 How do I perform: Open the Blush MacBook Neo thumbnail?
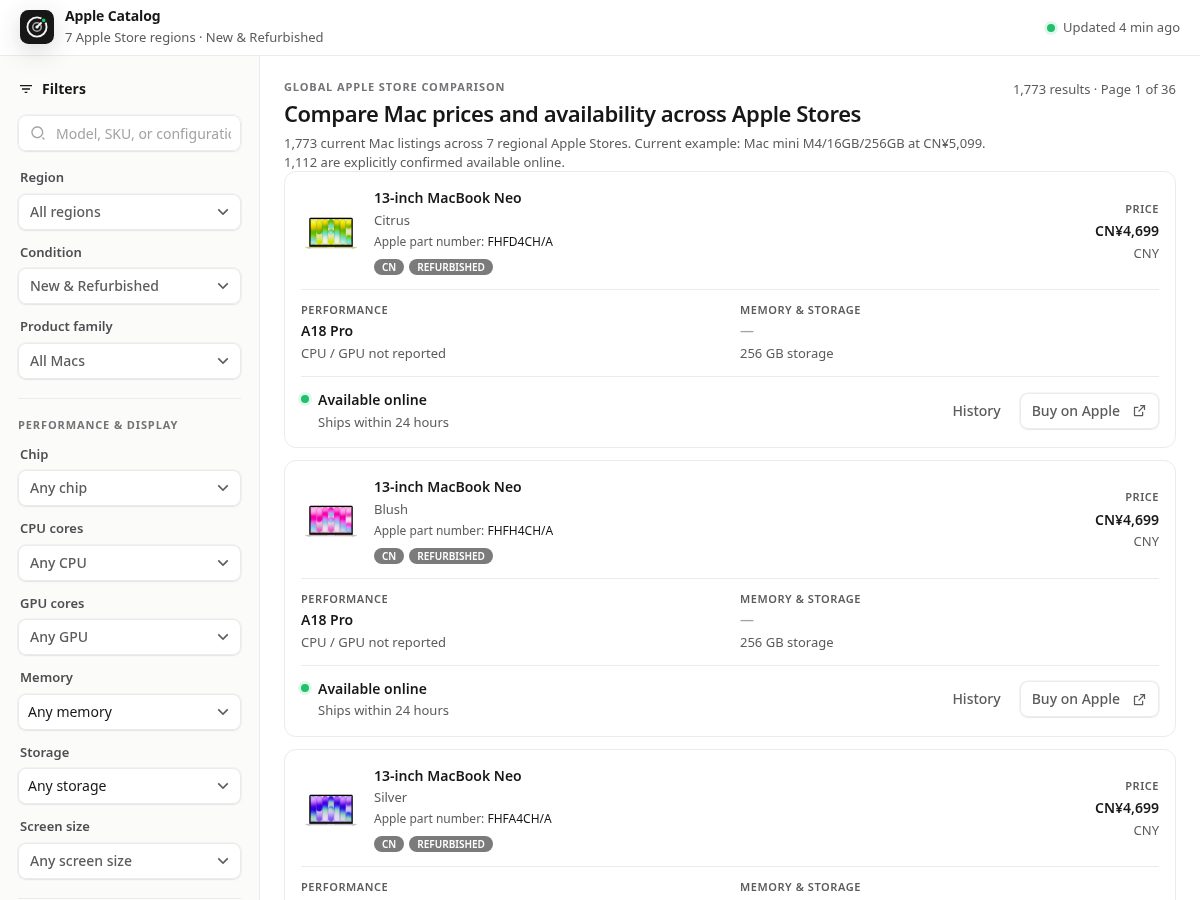click(331, 521)
